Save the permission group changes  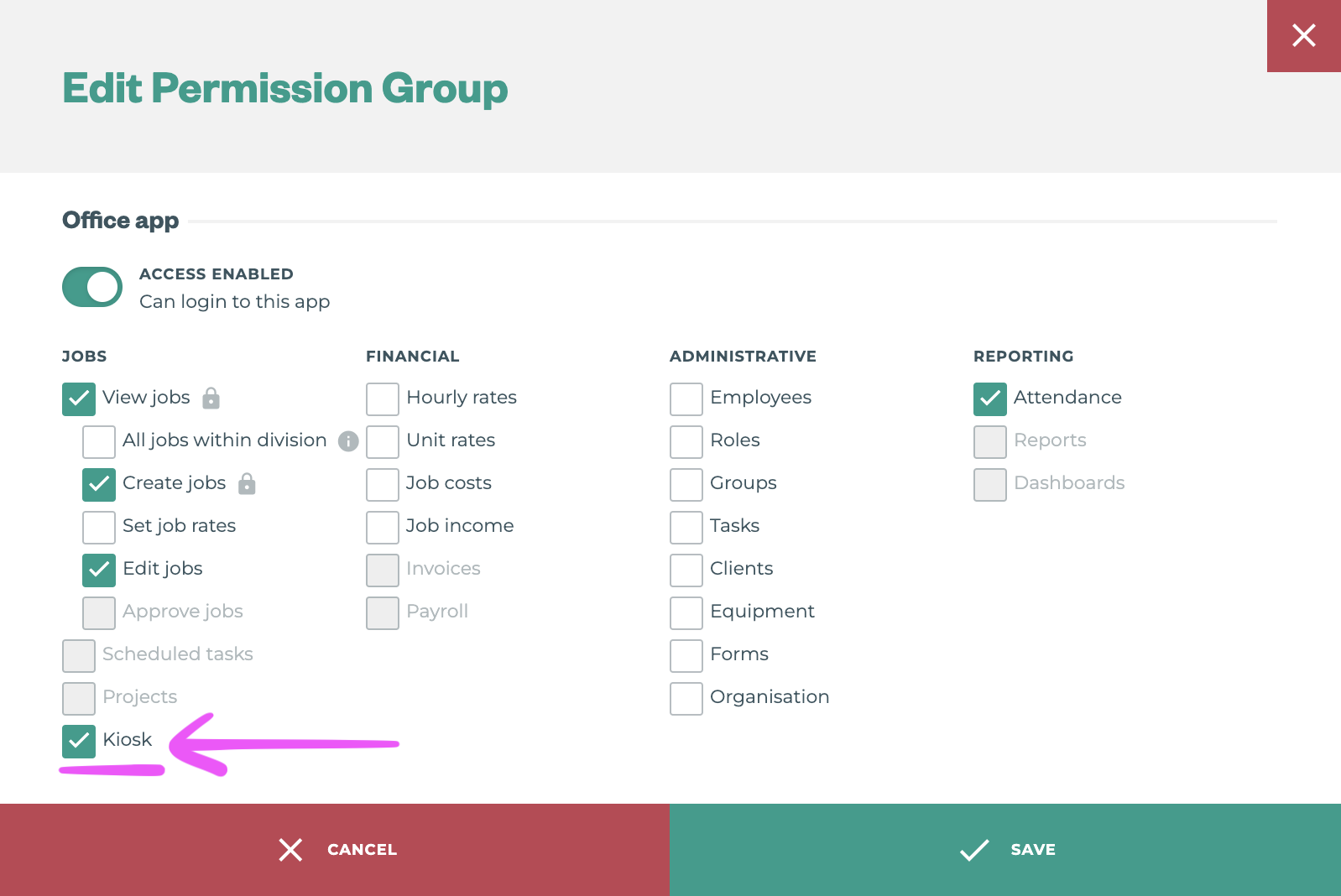point(1005,850)
